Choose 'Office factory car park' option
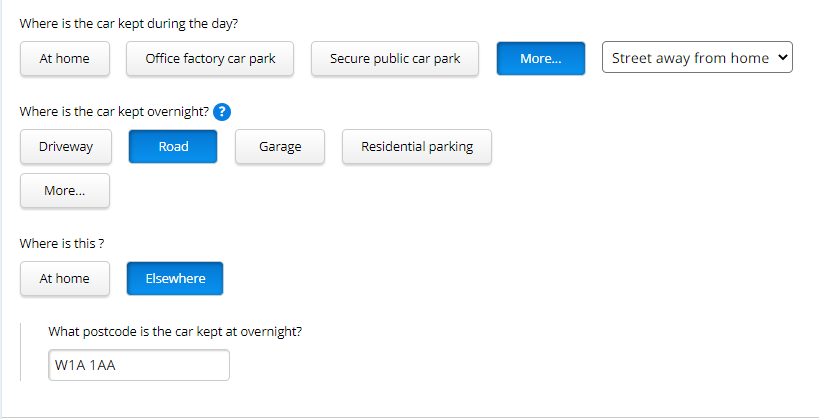 tap(210, 59)
